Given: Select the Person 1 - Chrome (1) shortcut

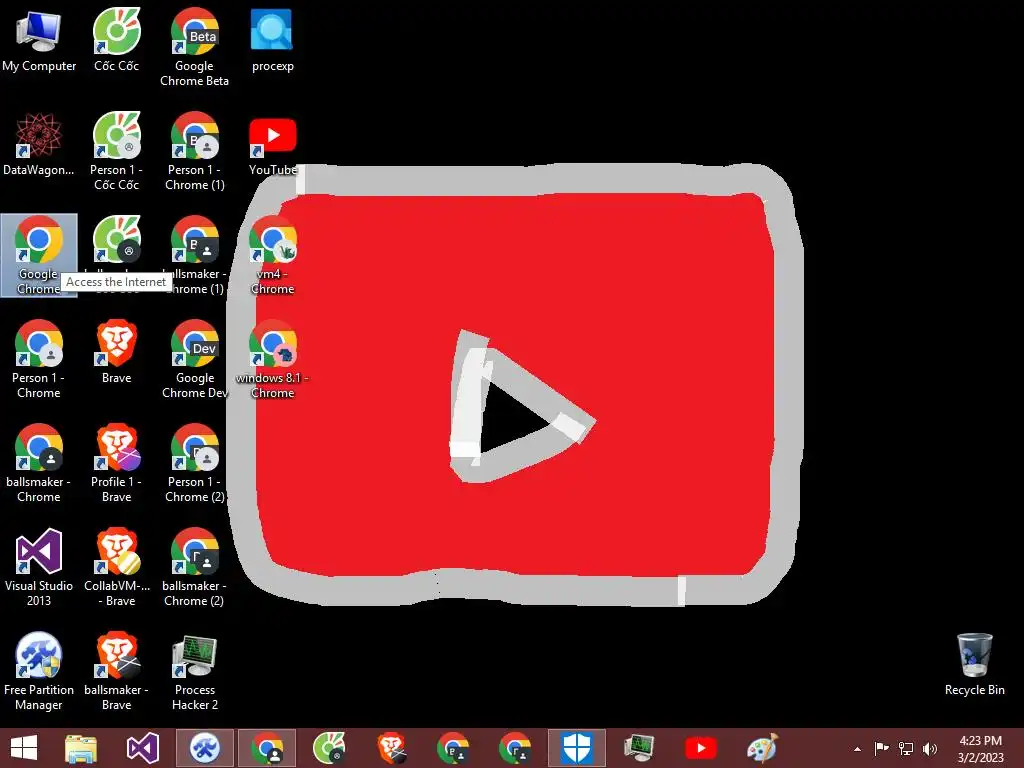Looking at the screenshot, I should pyautogui.click(x=195, y=151).
